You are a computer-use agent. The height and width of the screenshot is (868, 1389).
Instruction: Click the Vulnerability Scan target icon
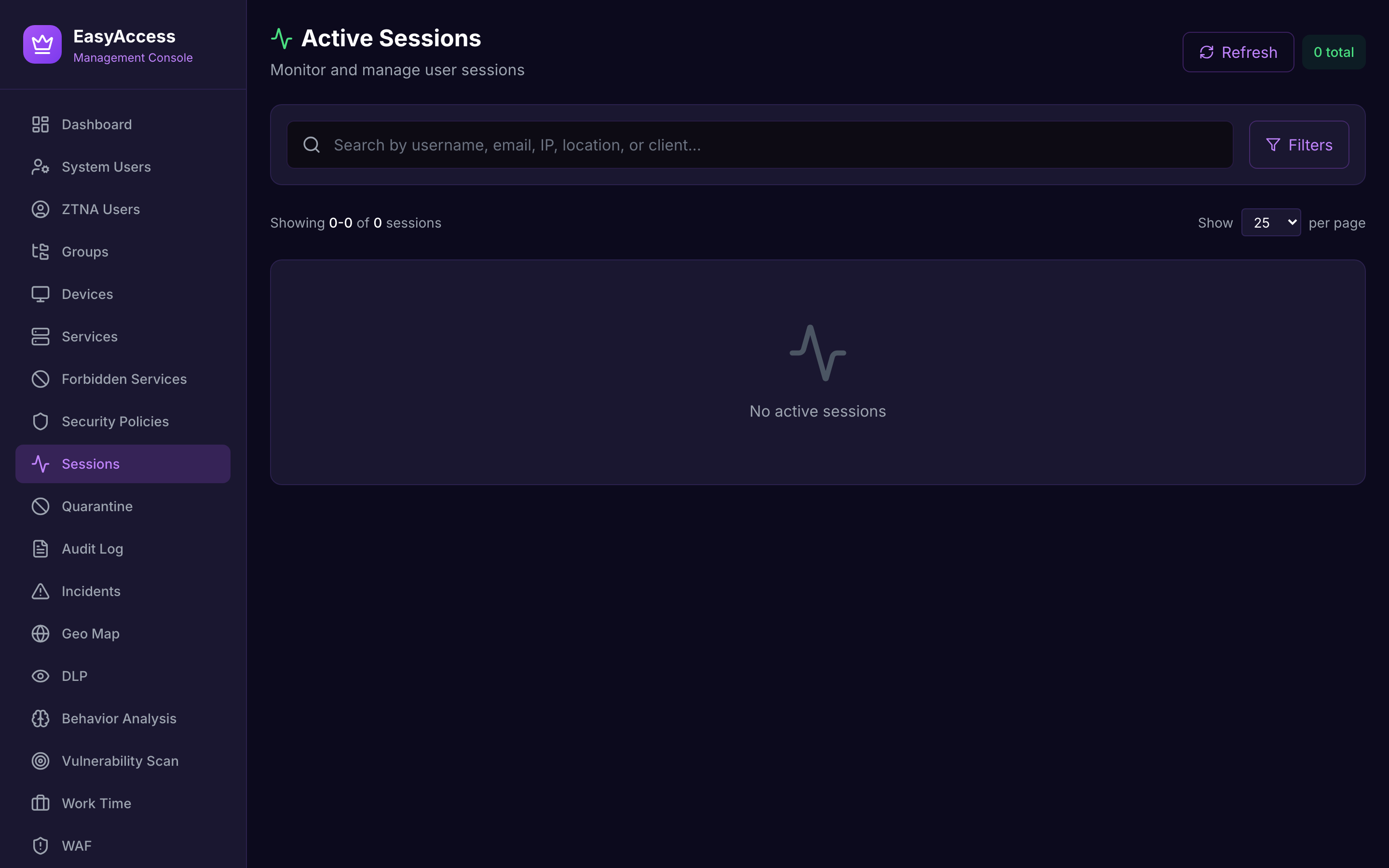(x=40, y=760)
